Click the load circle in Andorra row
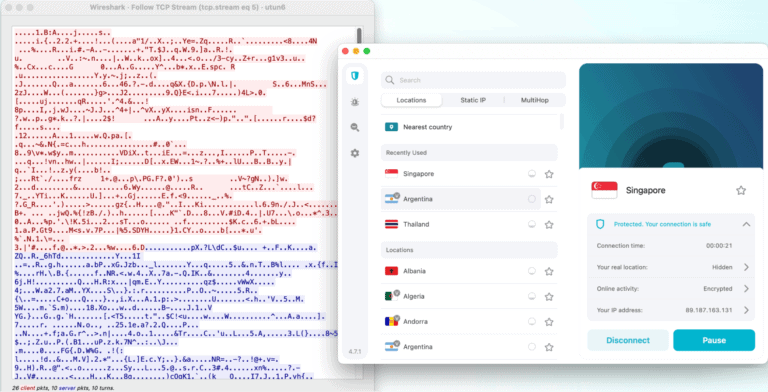768x392 pixels. pyautogui.click(x=531, y=321)
